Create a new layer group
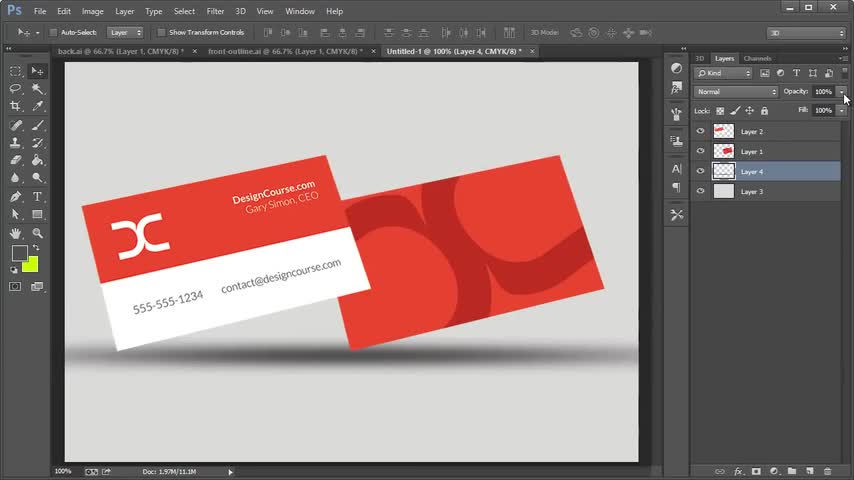This screenshot has height=480, width=854. click(792, 471)
